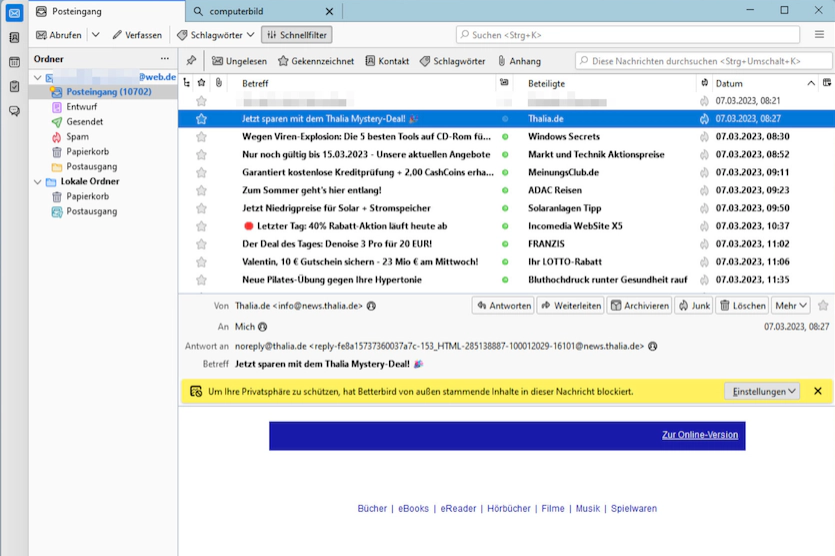Click the Archivieren button in the message header
The image size is (835, 556).
639,306
